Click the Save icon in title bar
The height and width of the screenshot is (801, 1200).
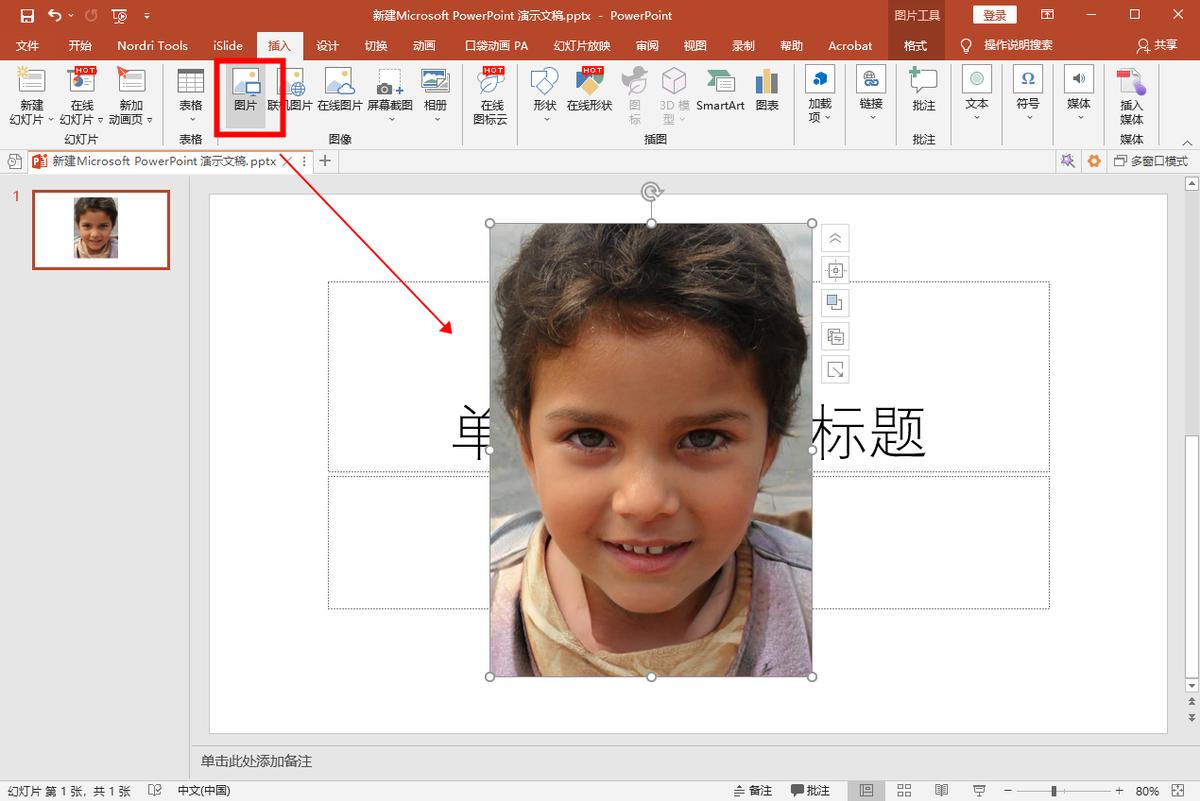coord(27,15)
